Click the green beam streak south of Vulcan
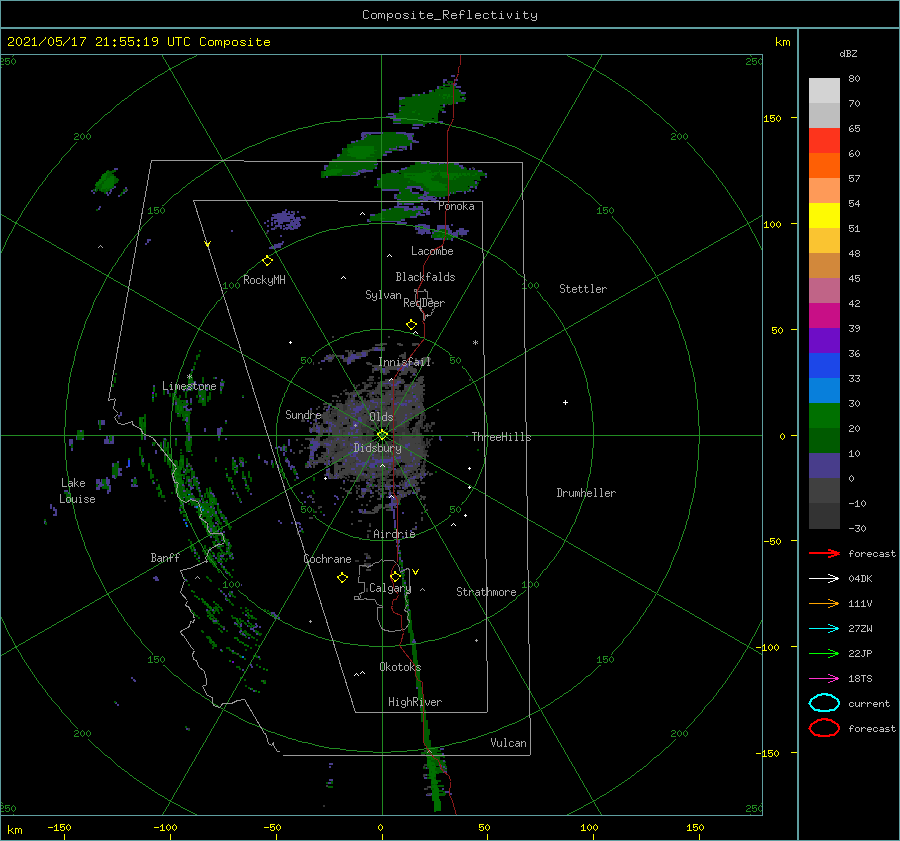This screenshot has width=900, height=841. 434,780
